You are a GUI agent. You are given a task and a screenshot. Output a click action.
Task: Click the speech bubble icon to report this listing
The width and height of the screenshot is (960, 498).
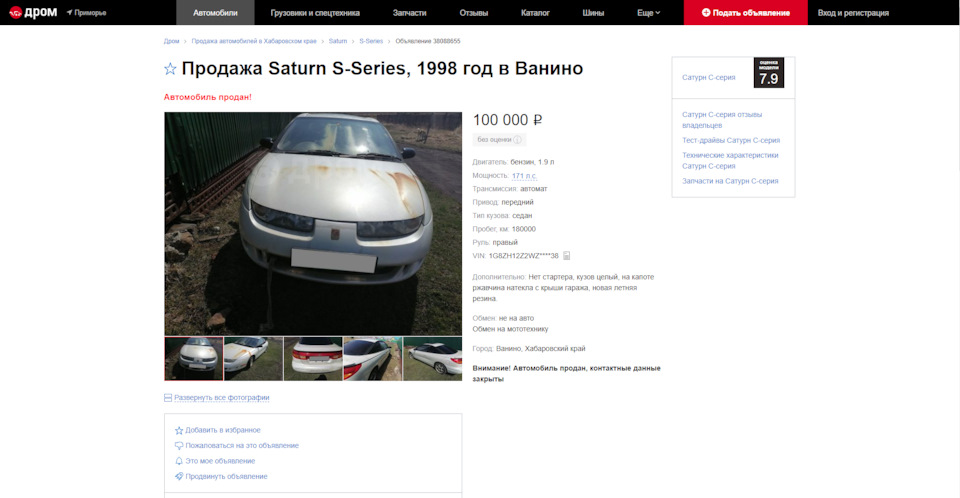pos(179,445)
